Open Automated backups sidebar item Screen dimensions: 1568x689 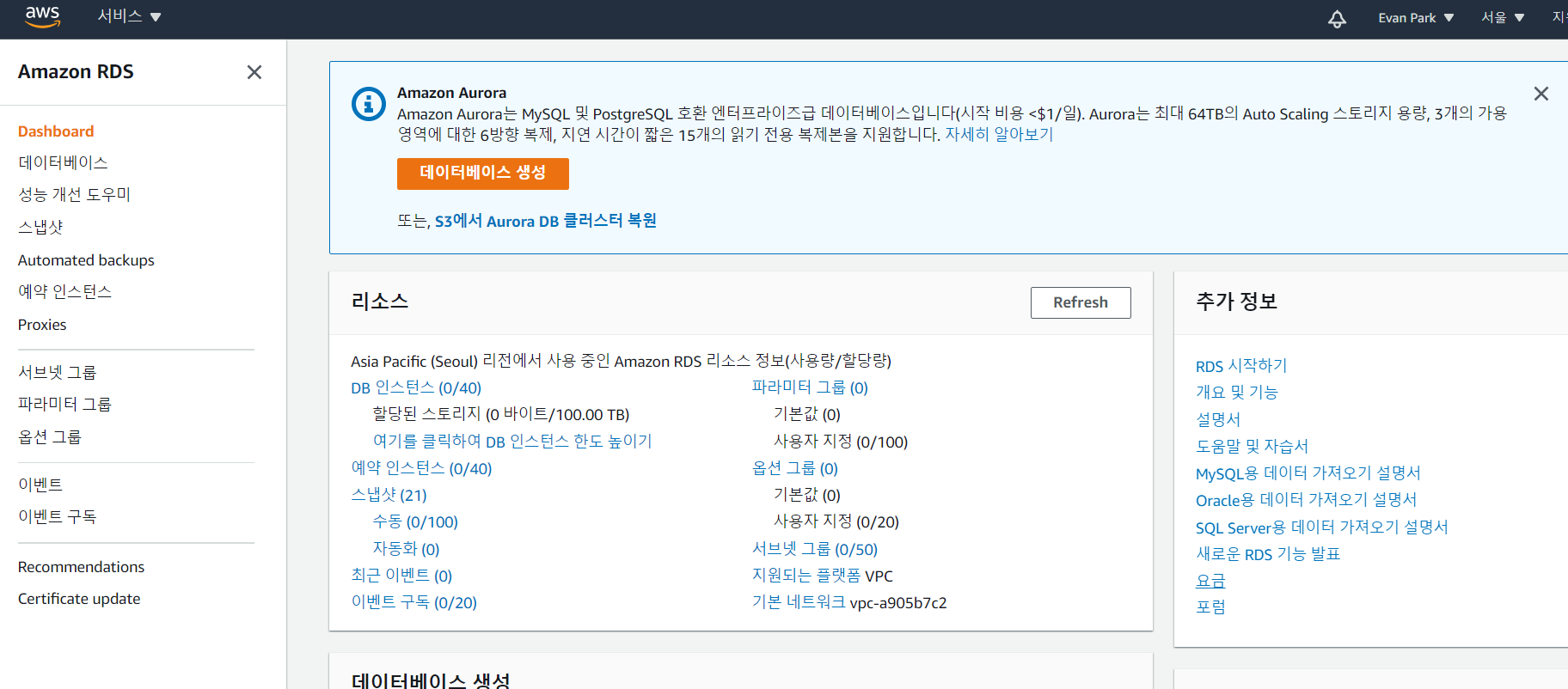tap(86, 260)
